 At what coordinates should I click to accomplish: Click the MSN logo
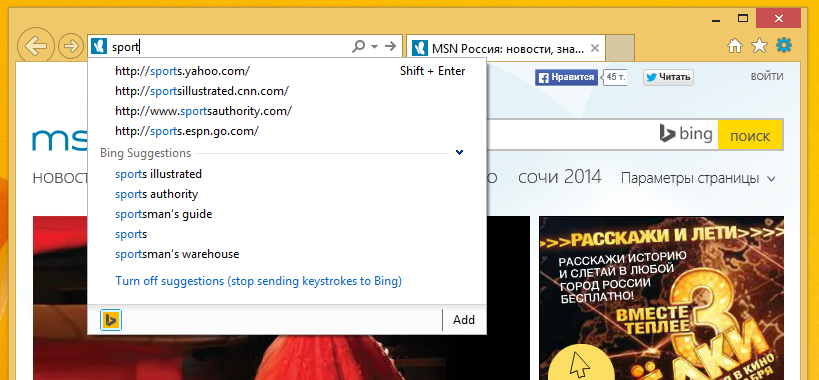[x=60, y=140]
